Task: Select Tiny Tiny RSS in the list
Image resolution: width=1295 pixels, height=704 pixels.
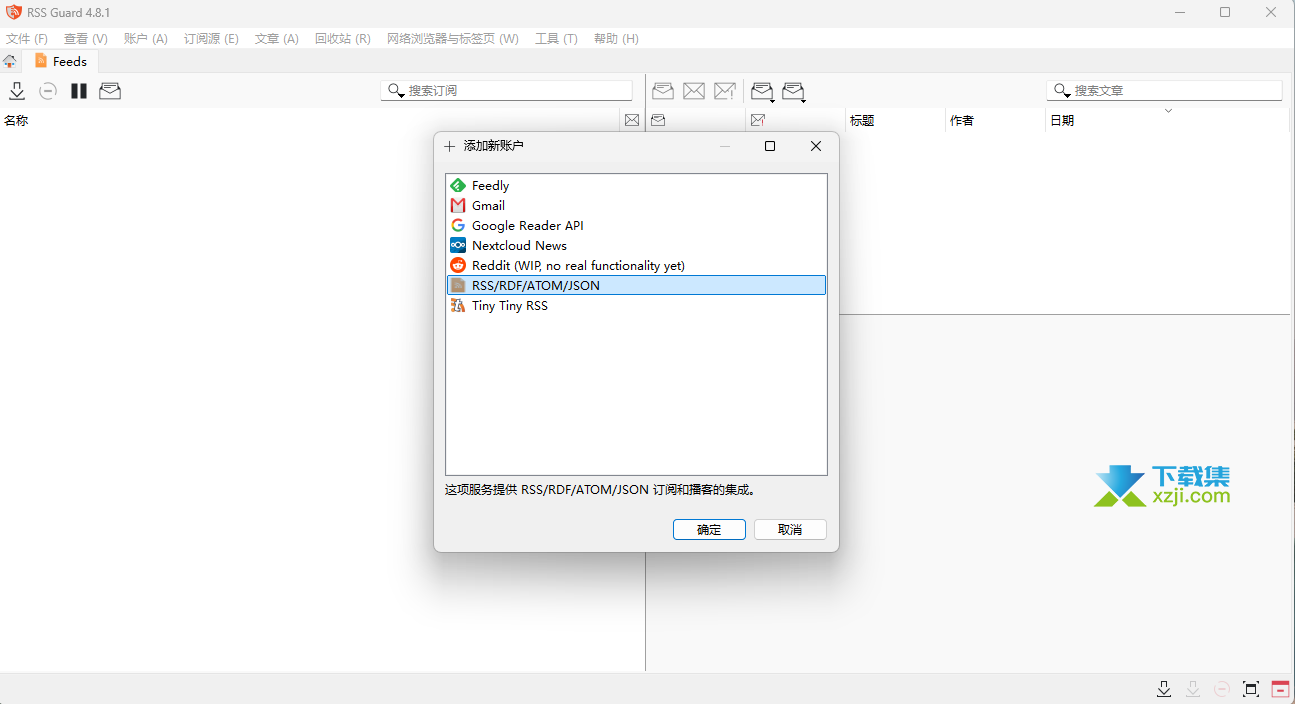Action: point(636,306)
